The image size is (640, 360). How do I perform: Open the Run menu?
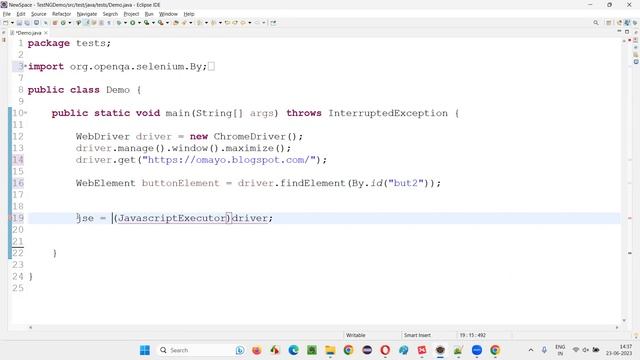tap(149, 14)
